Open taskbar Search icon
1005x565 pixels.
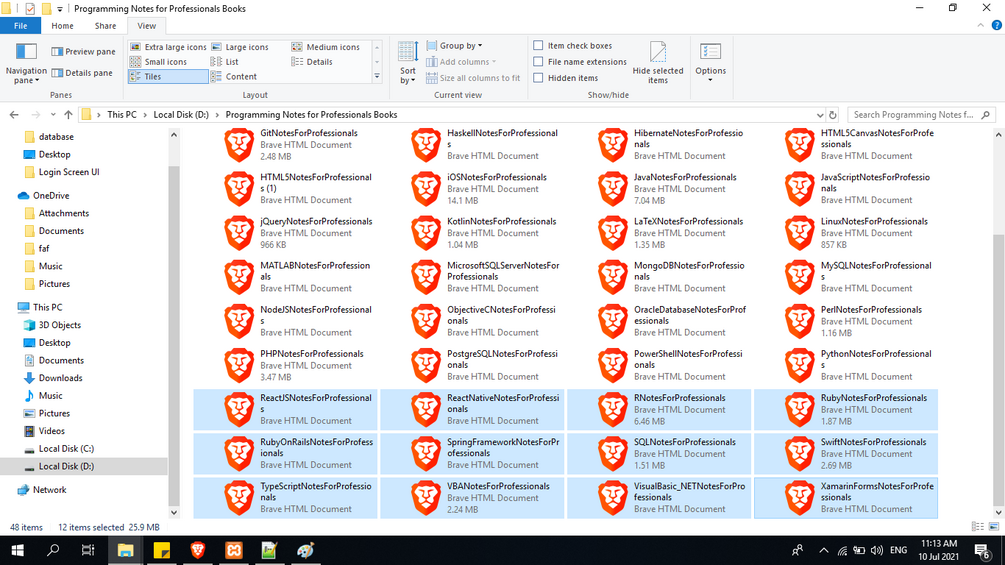coord(53,550)
